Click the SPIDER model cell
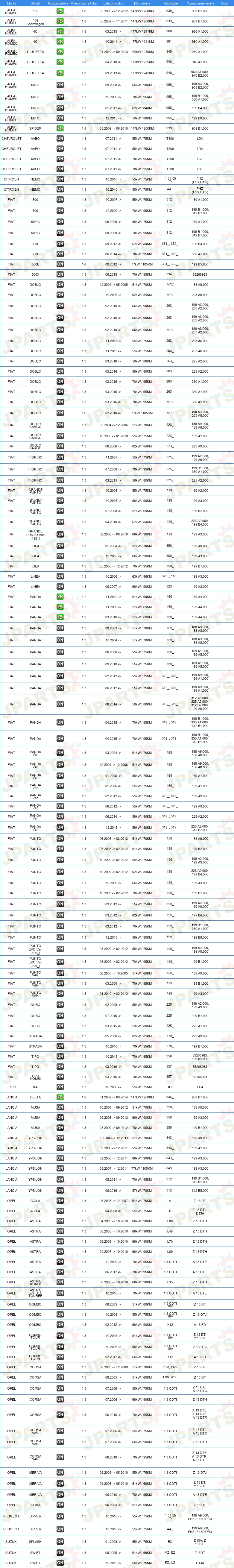This screenshot has height=1568, width=234. click(x=35, y=128)
